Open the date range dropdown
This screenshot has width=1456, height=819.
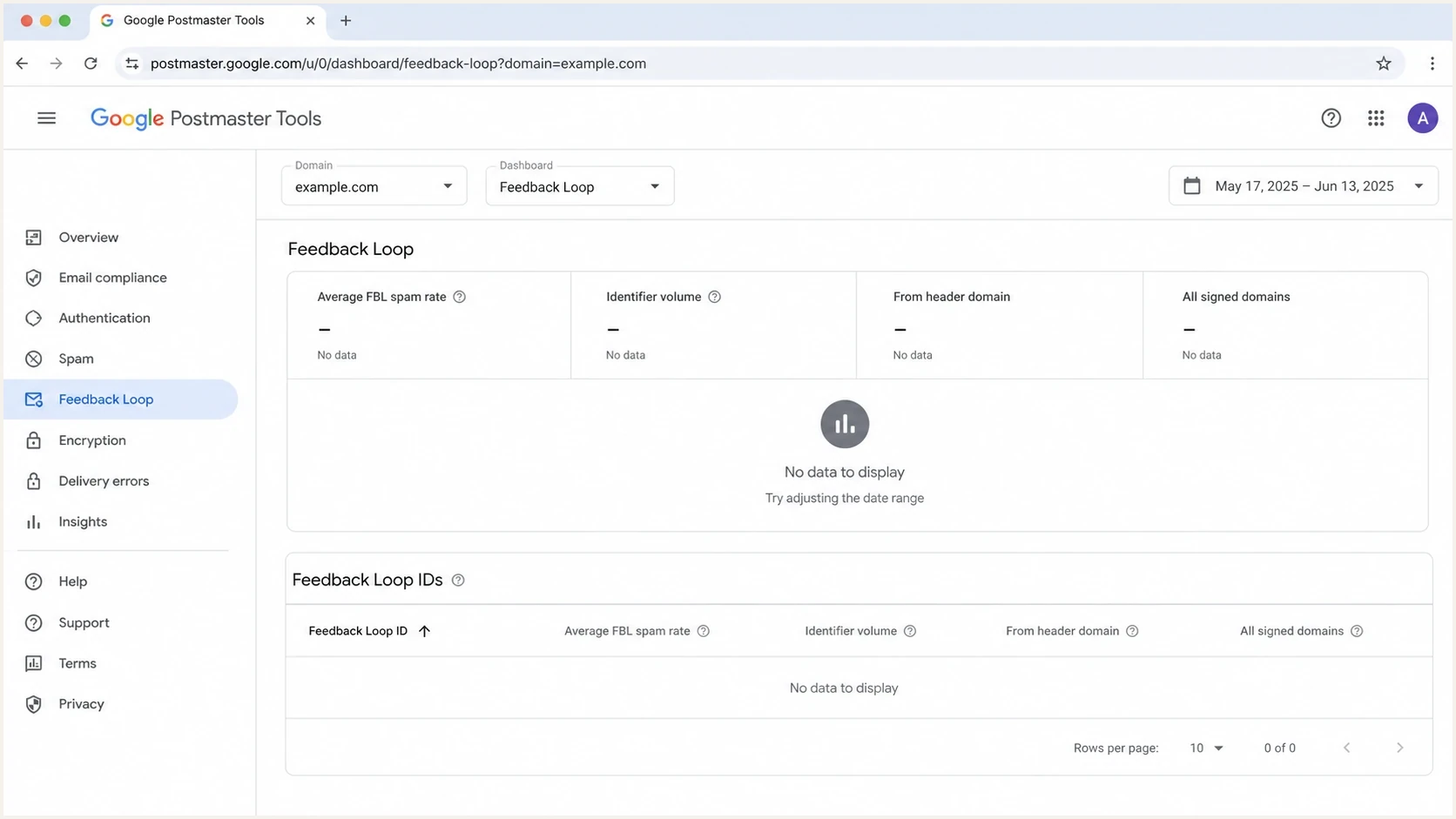pyautogui.click(x=1304, y=186)
